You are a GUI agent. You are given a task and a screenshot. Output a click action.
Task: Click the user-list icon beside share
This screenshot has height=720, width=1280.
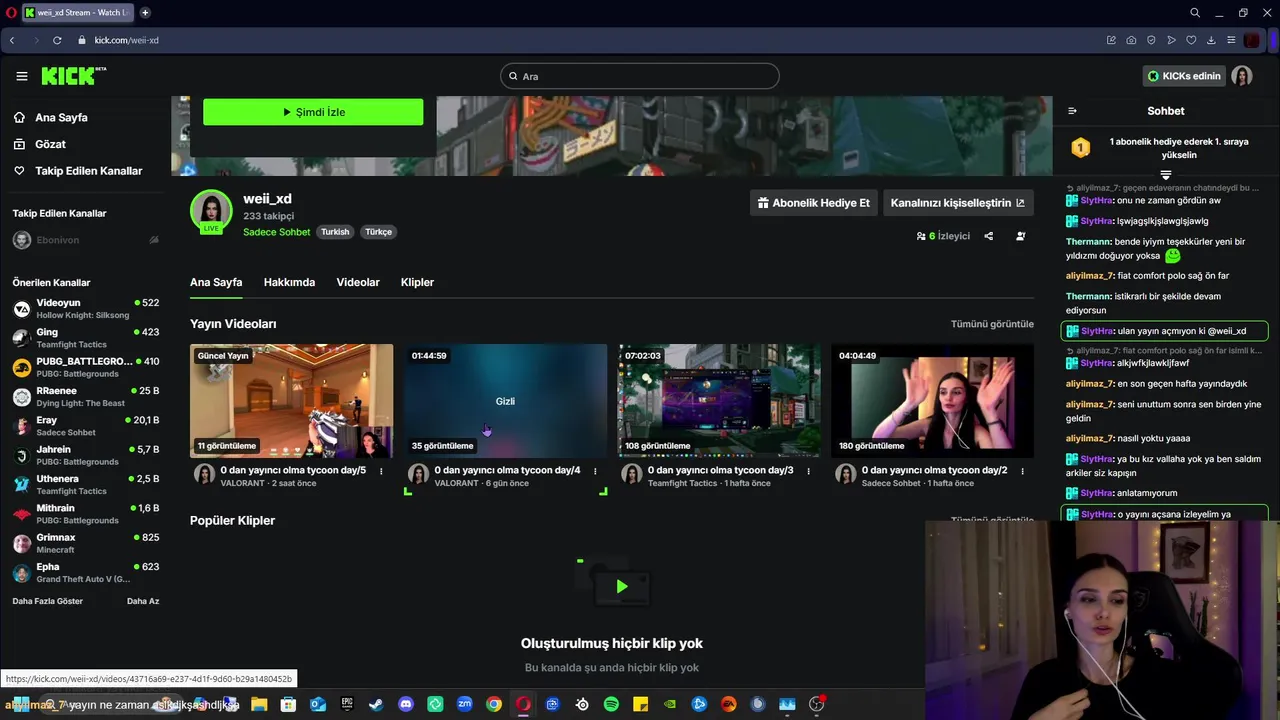pos(1020,236)
